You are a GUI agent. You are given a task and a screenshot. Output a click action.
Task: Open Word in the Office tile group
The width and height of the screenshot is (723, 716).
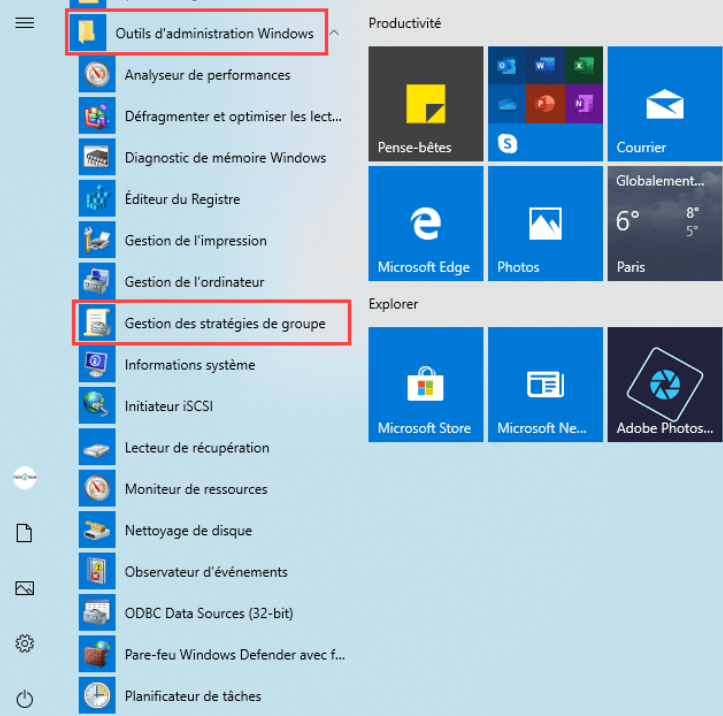point(545,65)
